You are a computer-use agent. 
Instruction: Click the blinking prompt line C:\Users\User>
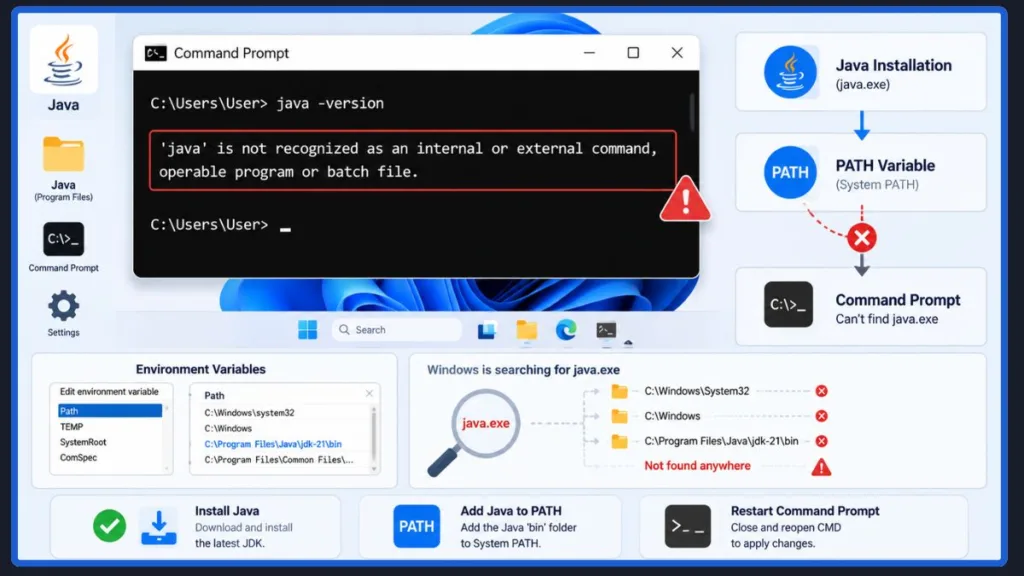pos(221,225)
